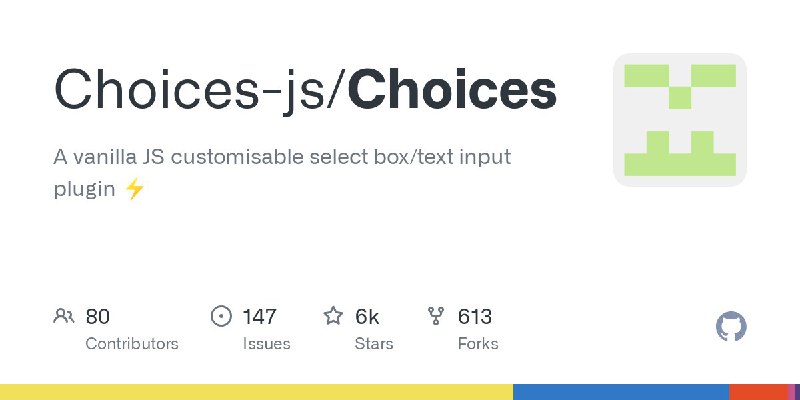Click the green pixel avatar image
Screen dimensions: 800x400
[x=680, y=120]
